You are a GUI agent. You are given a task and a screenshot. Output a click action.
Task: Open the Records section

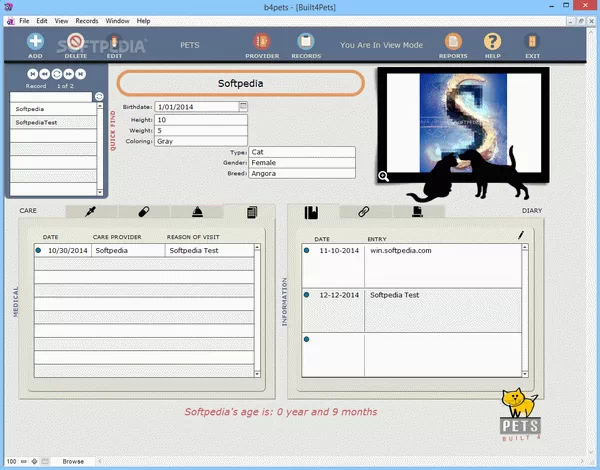(306, 42)
